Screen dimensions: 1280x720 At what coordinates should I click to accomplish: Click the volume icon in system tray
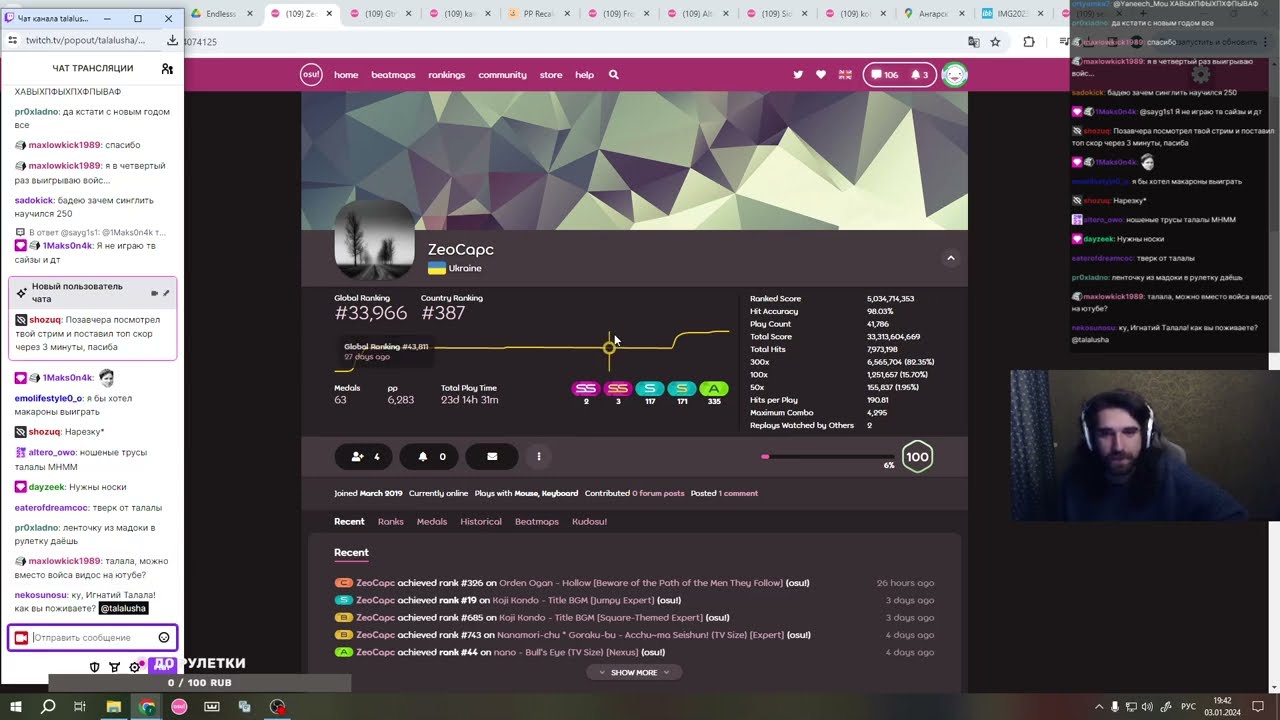pos(1147,707)
